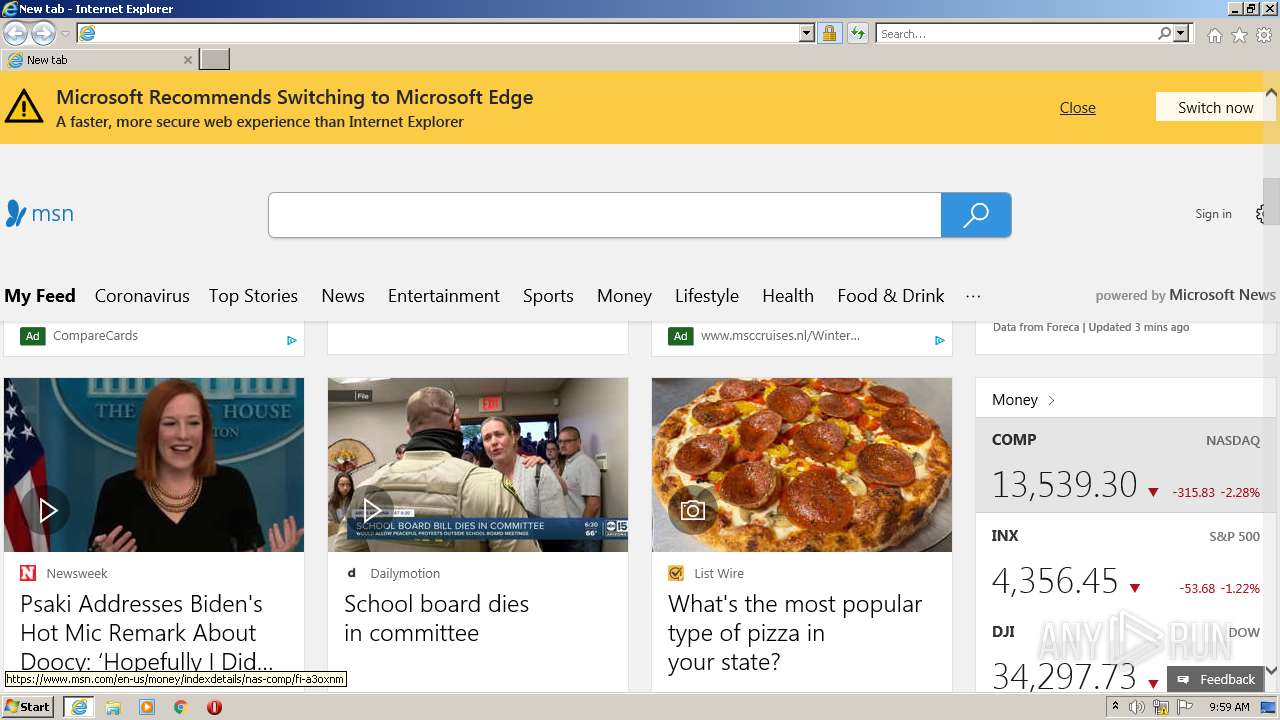Click the Switch now button

[1215, 107]
